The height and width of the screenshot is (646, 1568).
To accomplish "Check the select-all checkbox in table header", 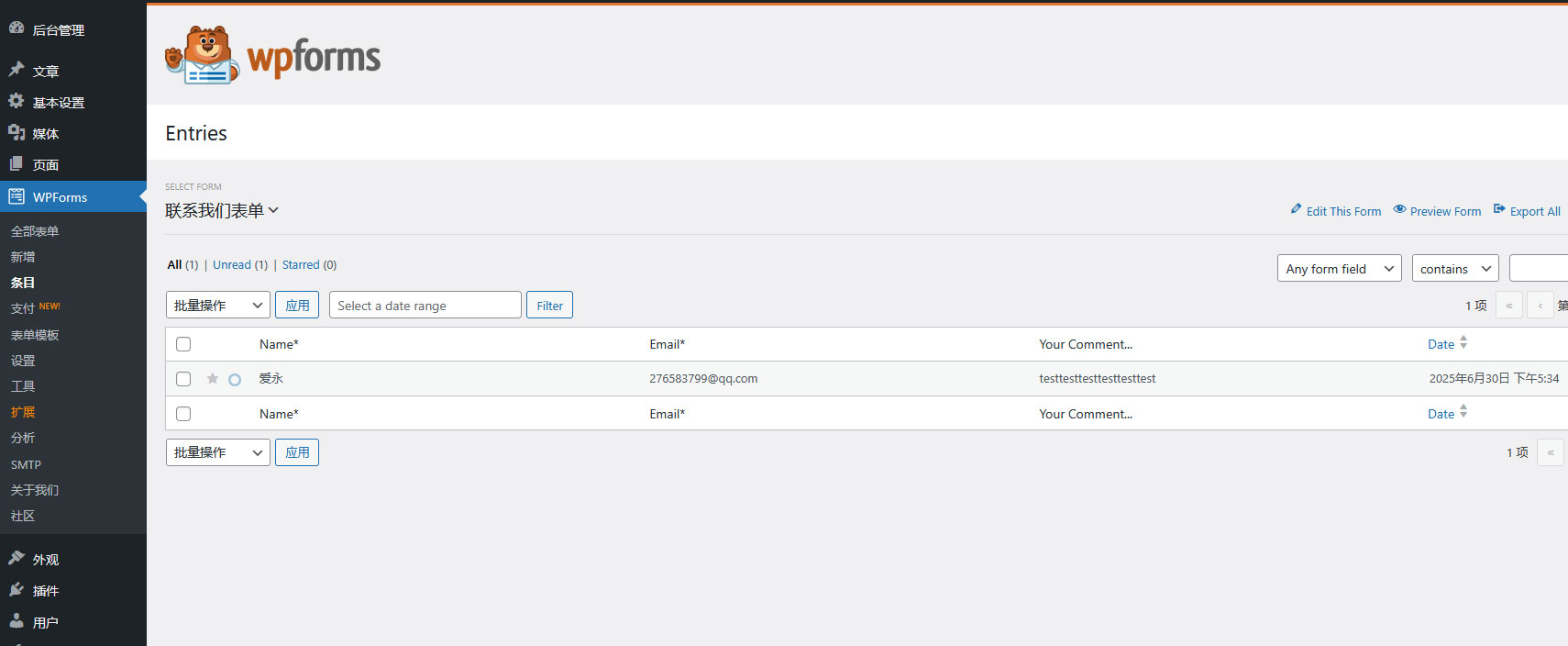I will [183, 344].
